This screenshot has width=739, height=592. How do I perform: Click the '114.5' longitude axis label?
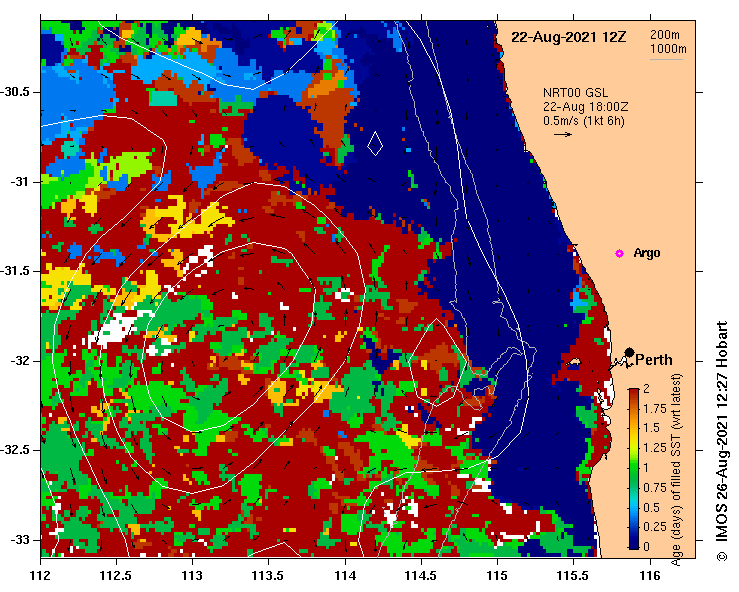click(x=421, y=576)
